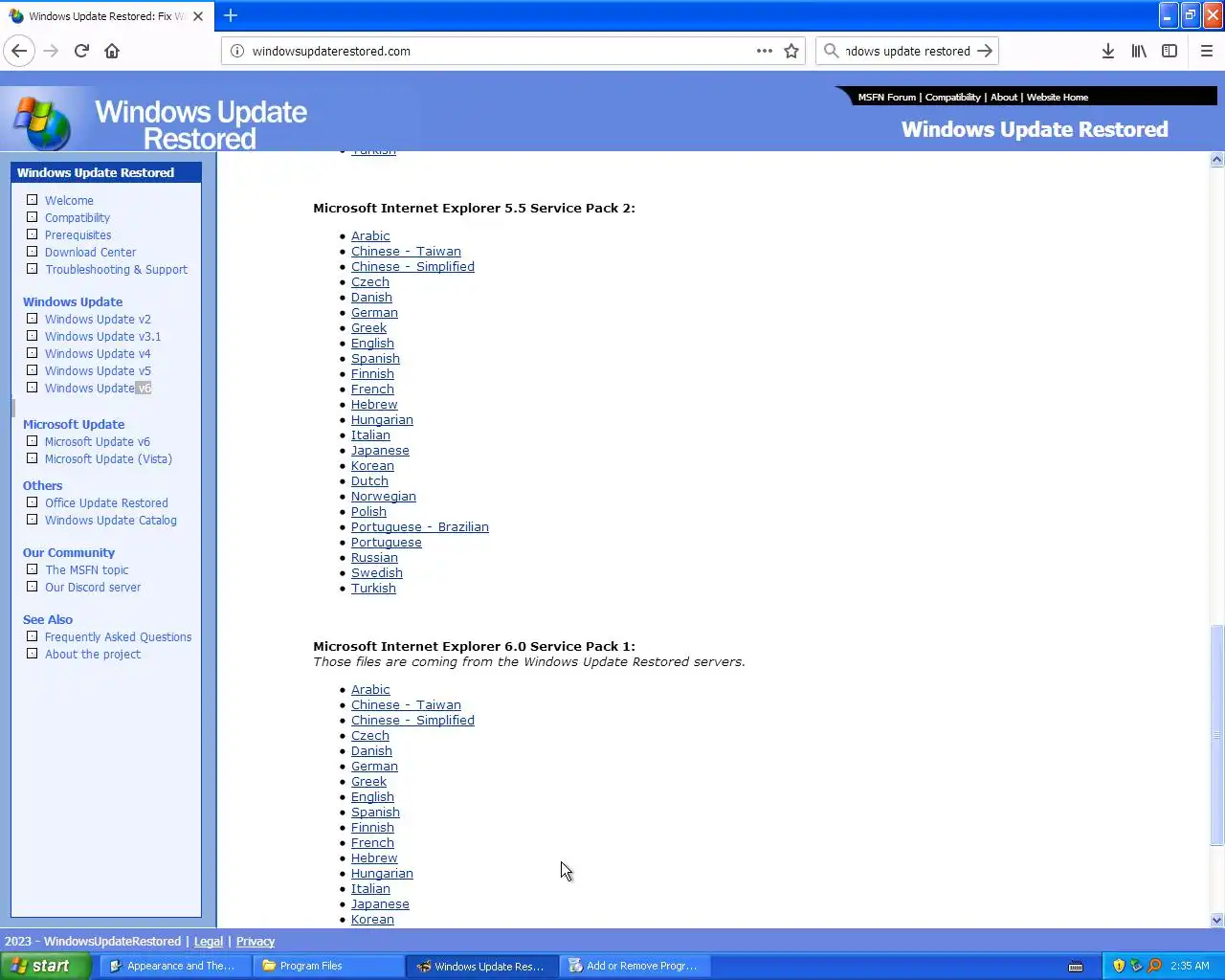
Task: Reload the page with the Refresh icon
Action: pos(81,51)
